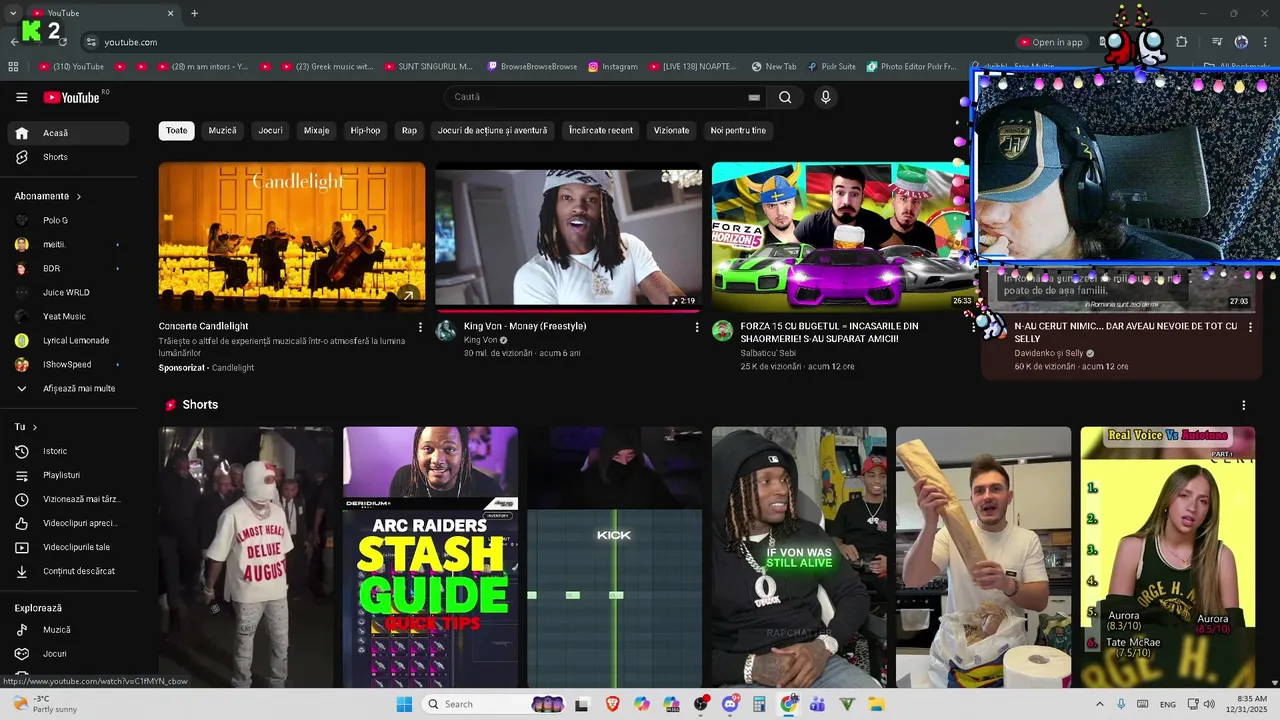The height and width of the screenshot is (720, 1280).
Task: Open the on-screen keyboard icon in search box
Action: (x=754, y=97)
